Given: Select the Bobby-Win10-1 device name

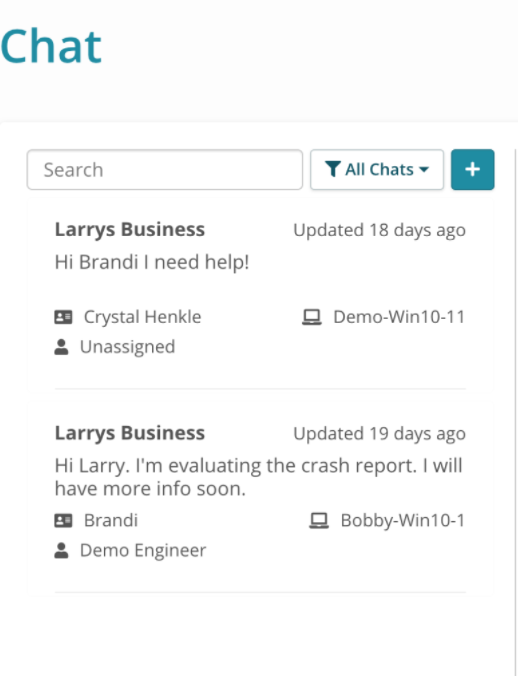Looking at the screenshot, I should (x=403, y=520).
